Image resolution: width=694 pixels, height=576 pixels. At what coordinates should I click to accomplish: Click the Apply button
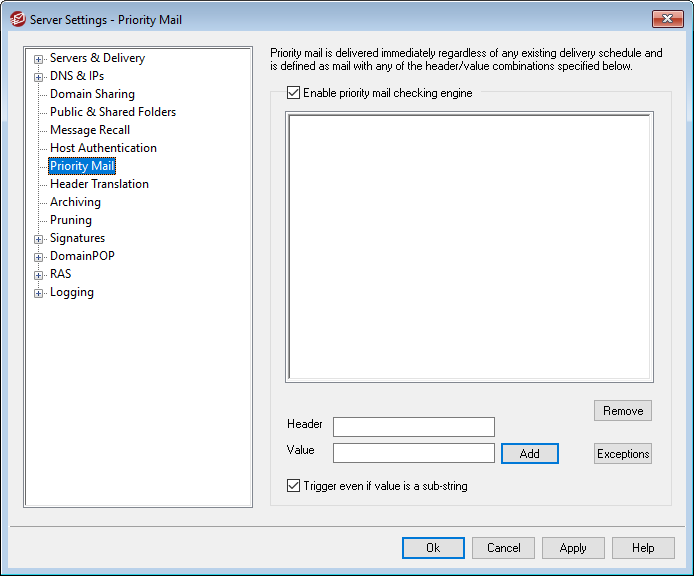point(572,548)
